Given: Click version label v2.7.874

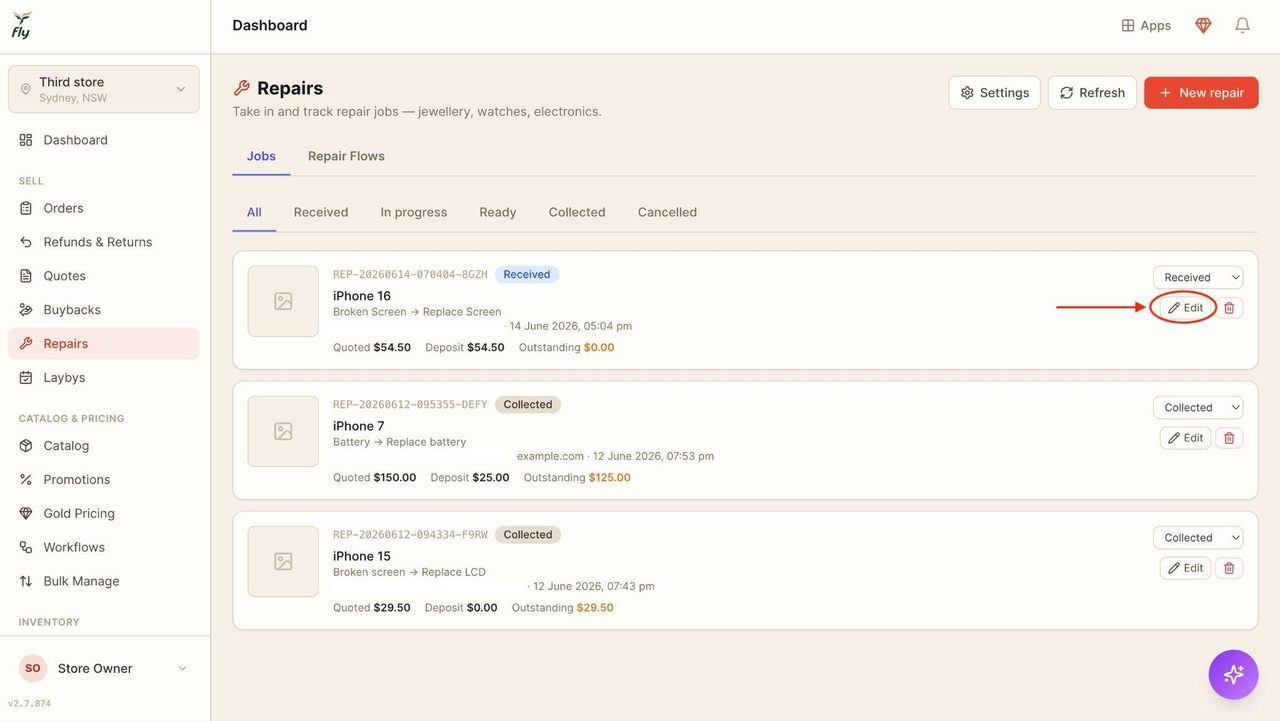Looking at the screenshot, I should coord(29,704).
